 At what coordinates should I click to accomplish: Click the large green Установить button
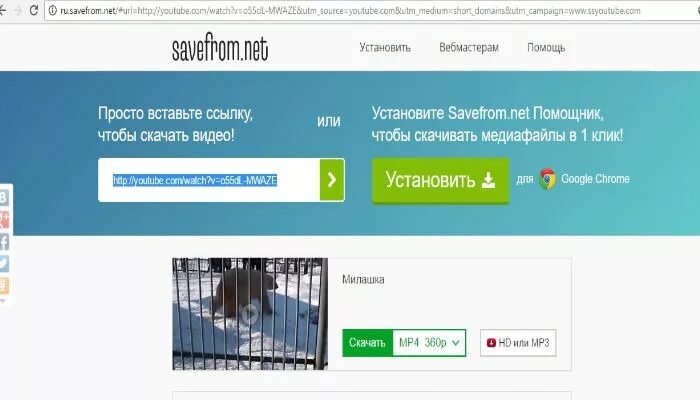[441, 180]
